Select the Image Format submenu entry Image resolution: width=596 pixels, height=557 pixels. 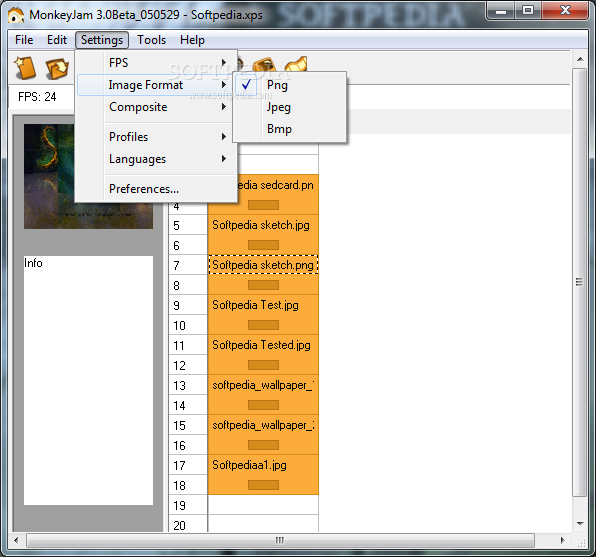(156, 85)
